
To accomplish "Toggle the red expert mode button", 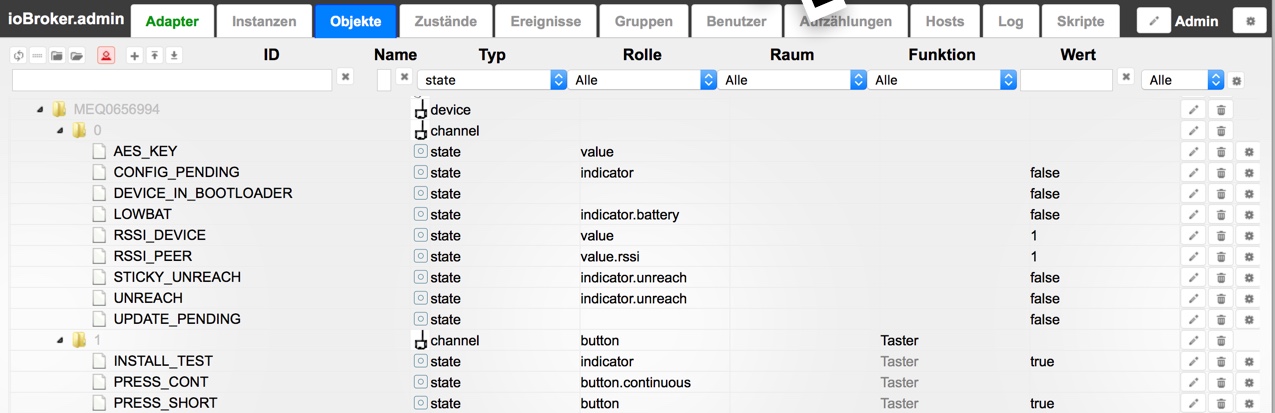I will pyautogui.click(x=105, y=56).
